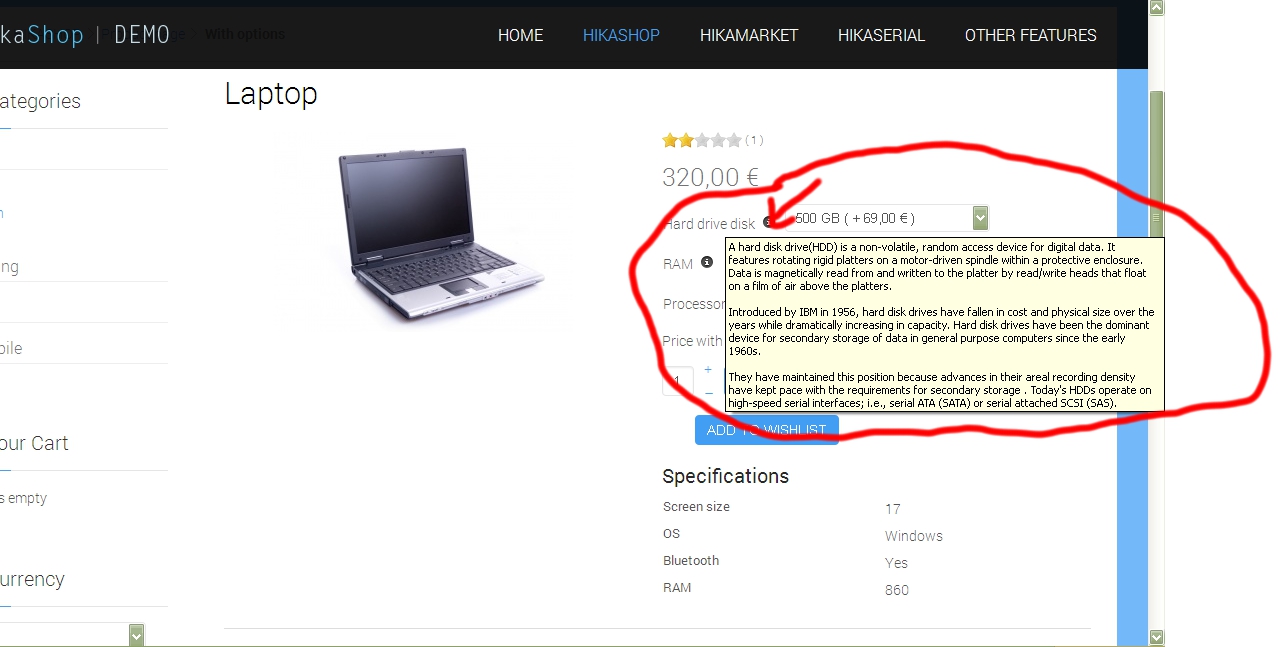Click the Hard drive disk info icon
The height and width of the screenshot is (647, 1283).
[x=768, y=222]
